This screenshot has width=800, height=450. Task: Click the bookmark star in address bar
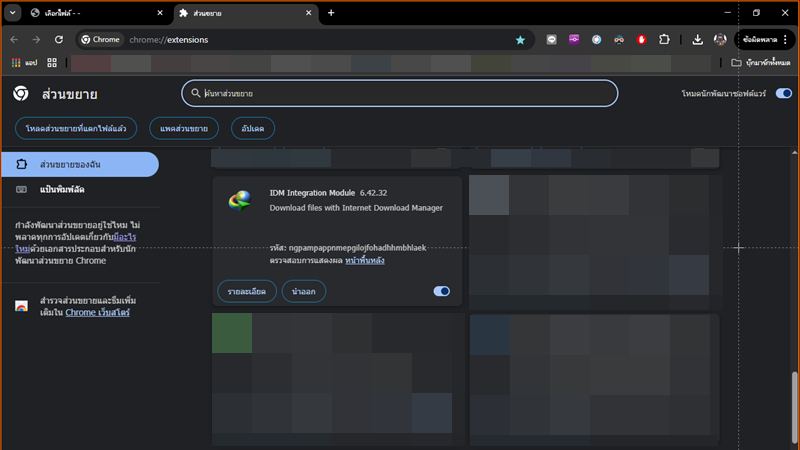click(520, 40)
